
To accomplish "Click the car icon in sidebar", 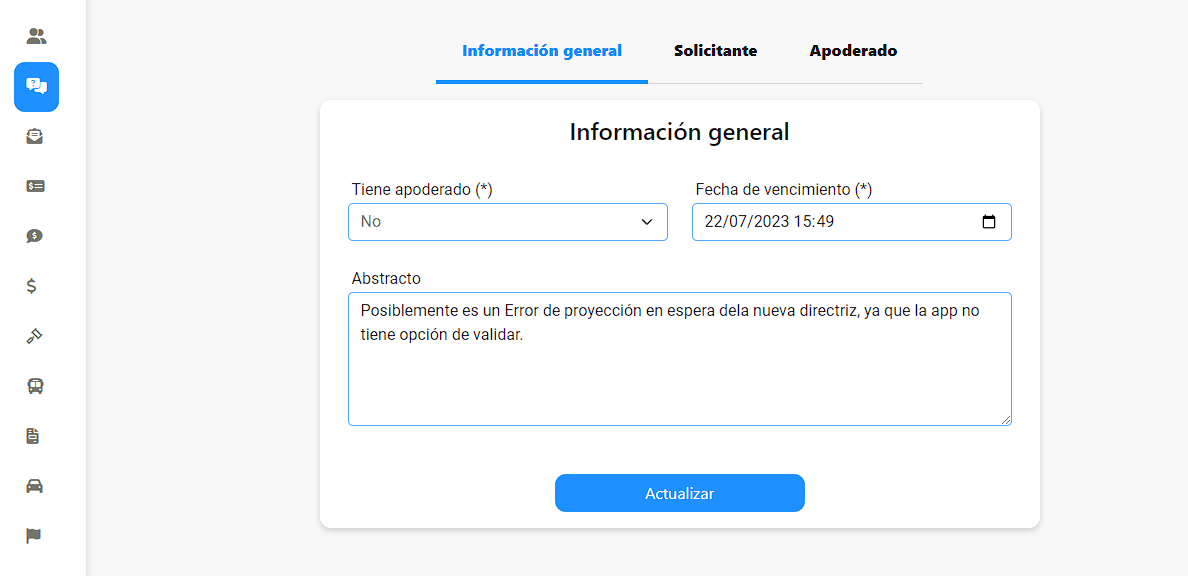I will click(x=34, y=486).
